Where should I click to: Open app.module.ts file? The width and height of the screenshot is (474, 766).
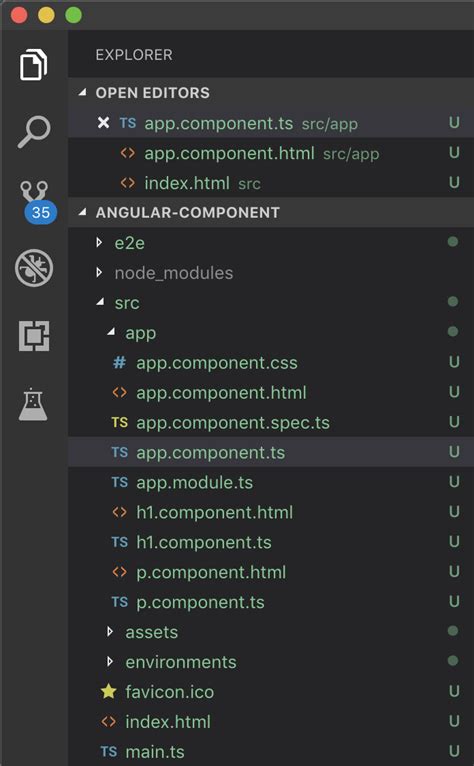pos(271,483)
